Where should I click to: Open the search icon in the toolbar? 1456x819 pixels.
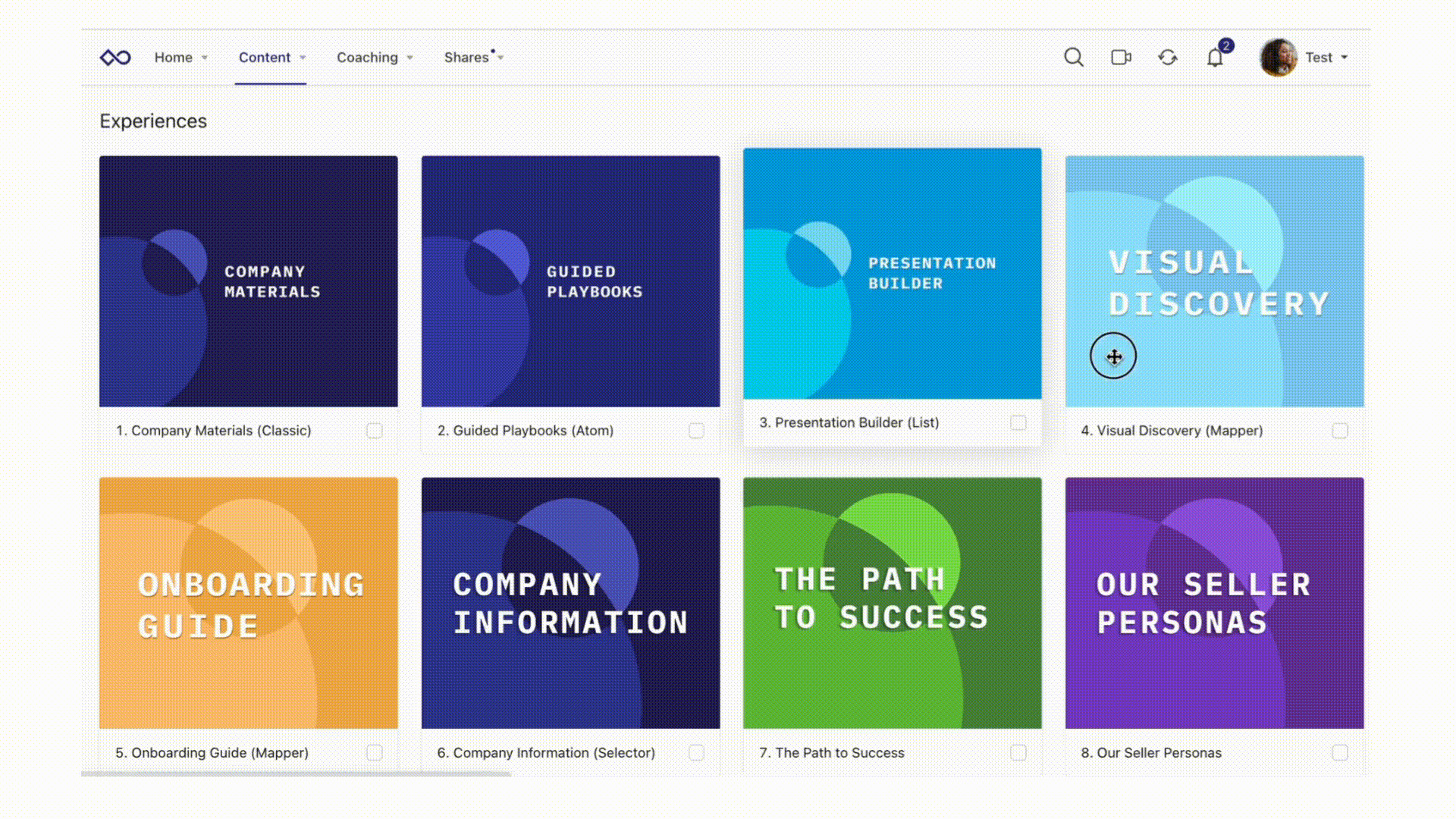[x=1073, y=57]
